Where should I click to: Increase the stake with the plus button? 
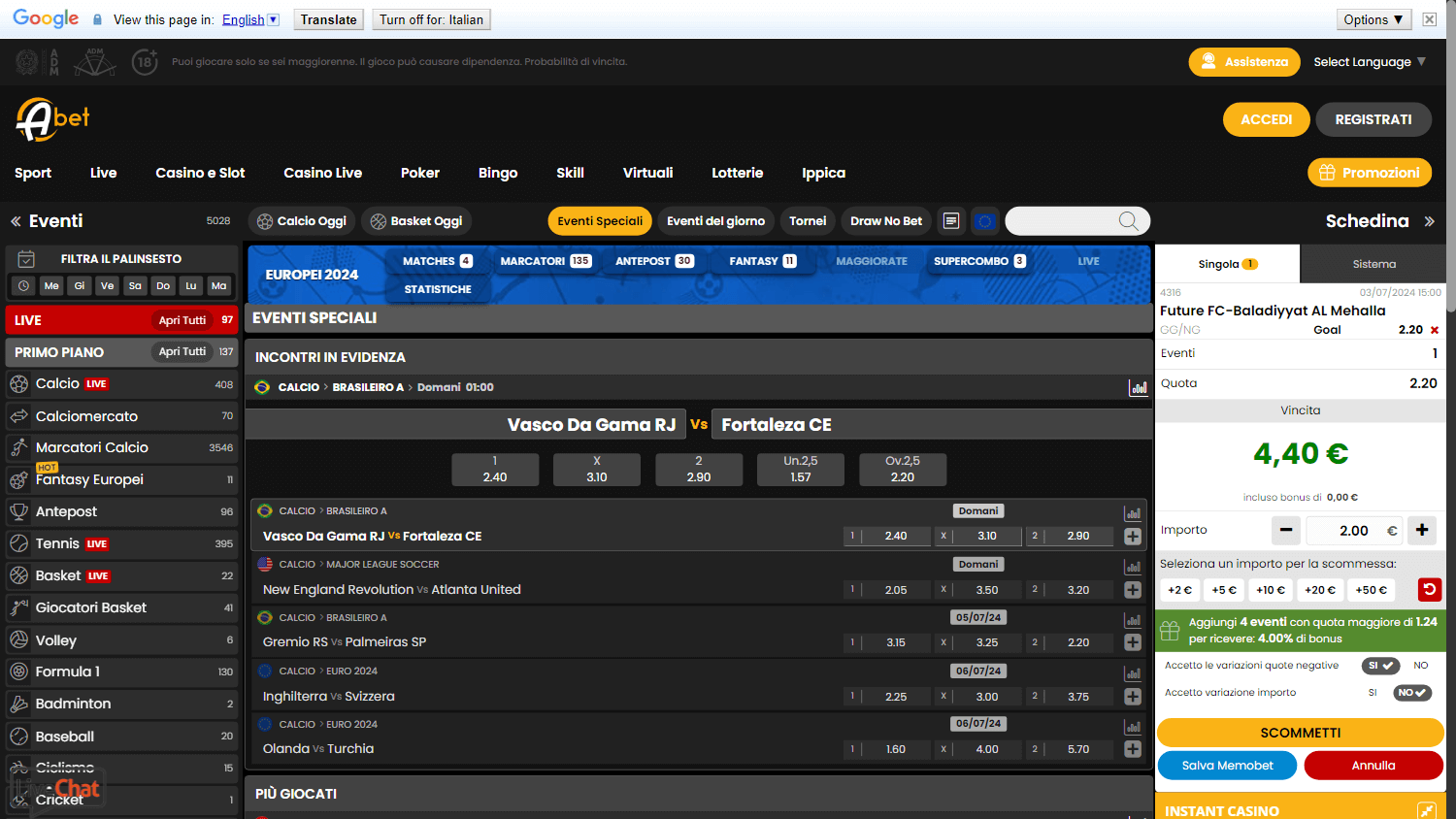pyautogui.click(x=1422, y=530)
